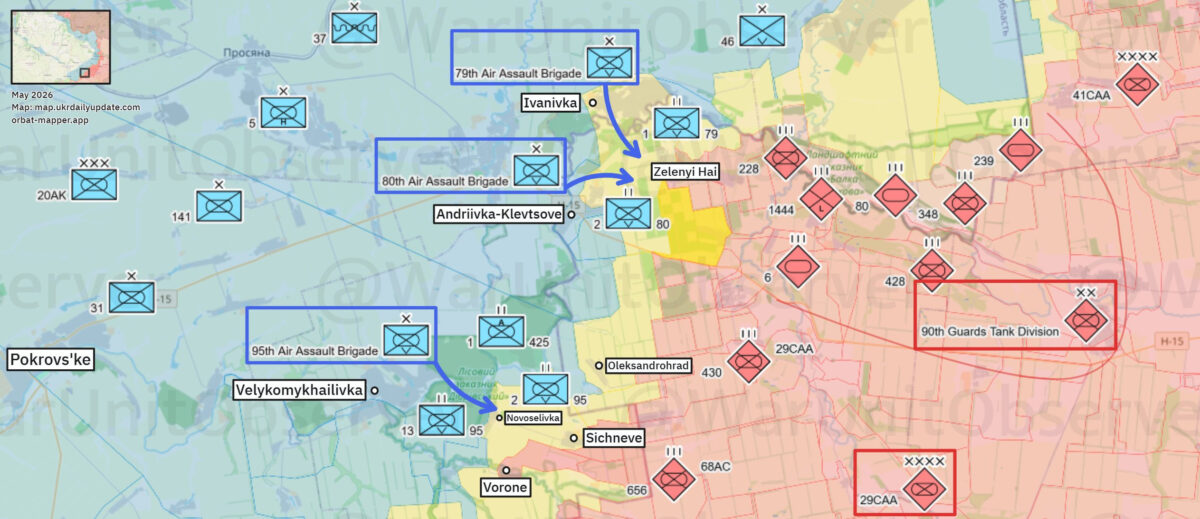
Task: Select the Velykomykhailivka label
Action: point(300,390)
